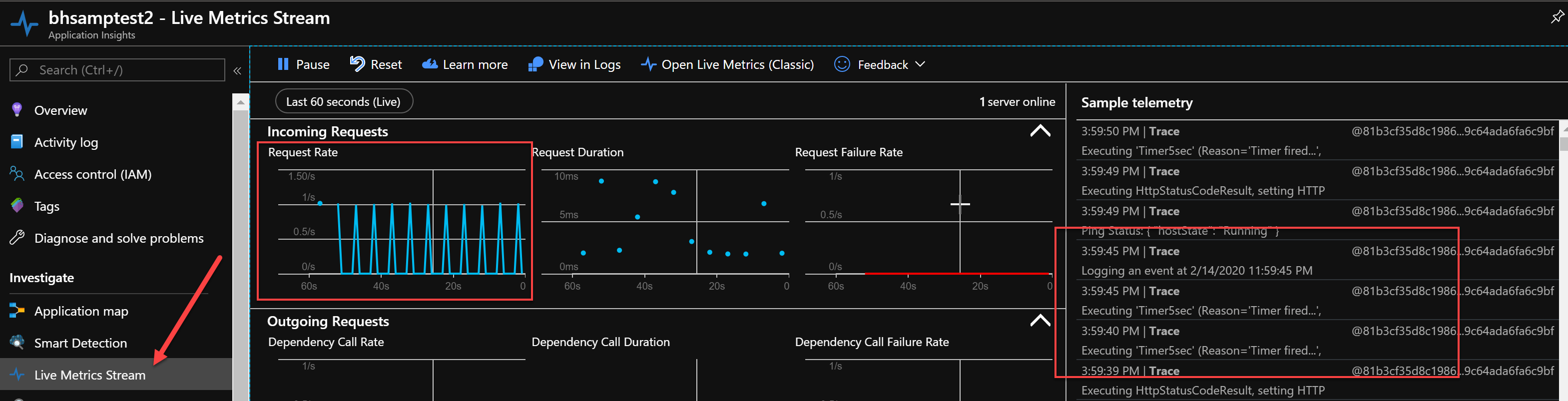Screen dimensions: 1568x401
Task: Select the 3:59:40 PM Trace telemetry row
Action: [1318, 340]
